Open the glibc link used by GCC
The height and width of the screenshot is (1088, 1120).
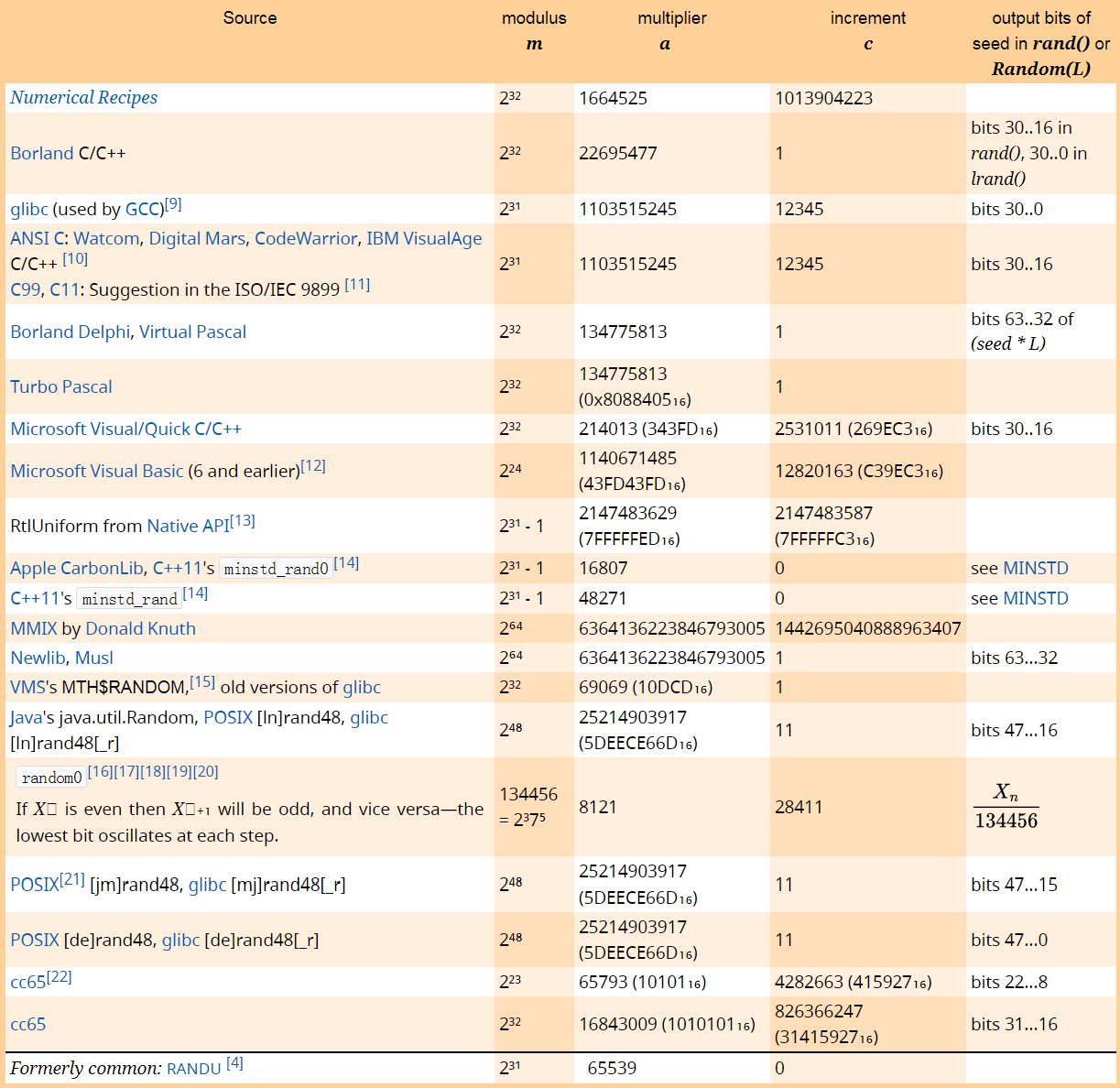tap(28, 209)
